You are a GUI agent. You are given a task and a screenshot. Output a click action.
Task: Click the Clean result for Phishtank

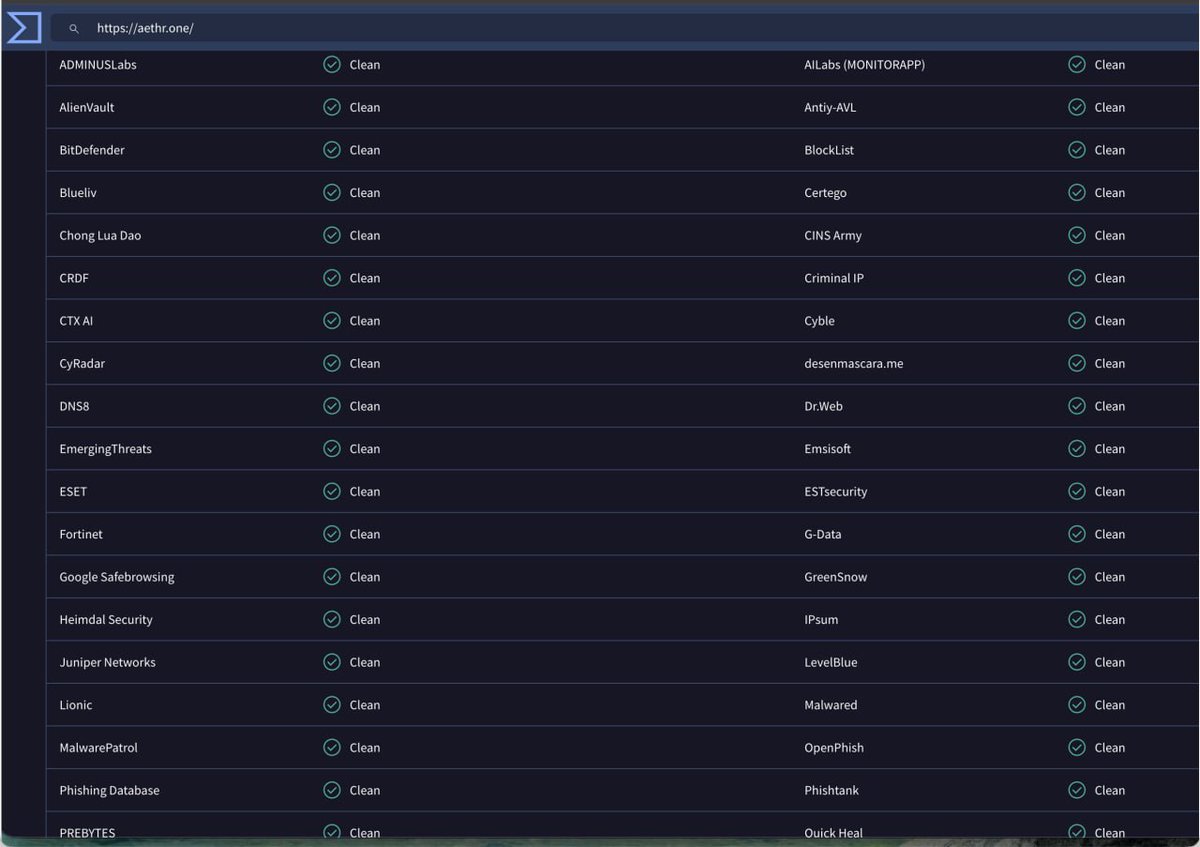pyautogui.click(x=1110, y=790)
